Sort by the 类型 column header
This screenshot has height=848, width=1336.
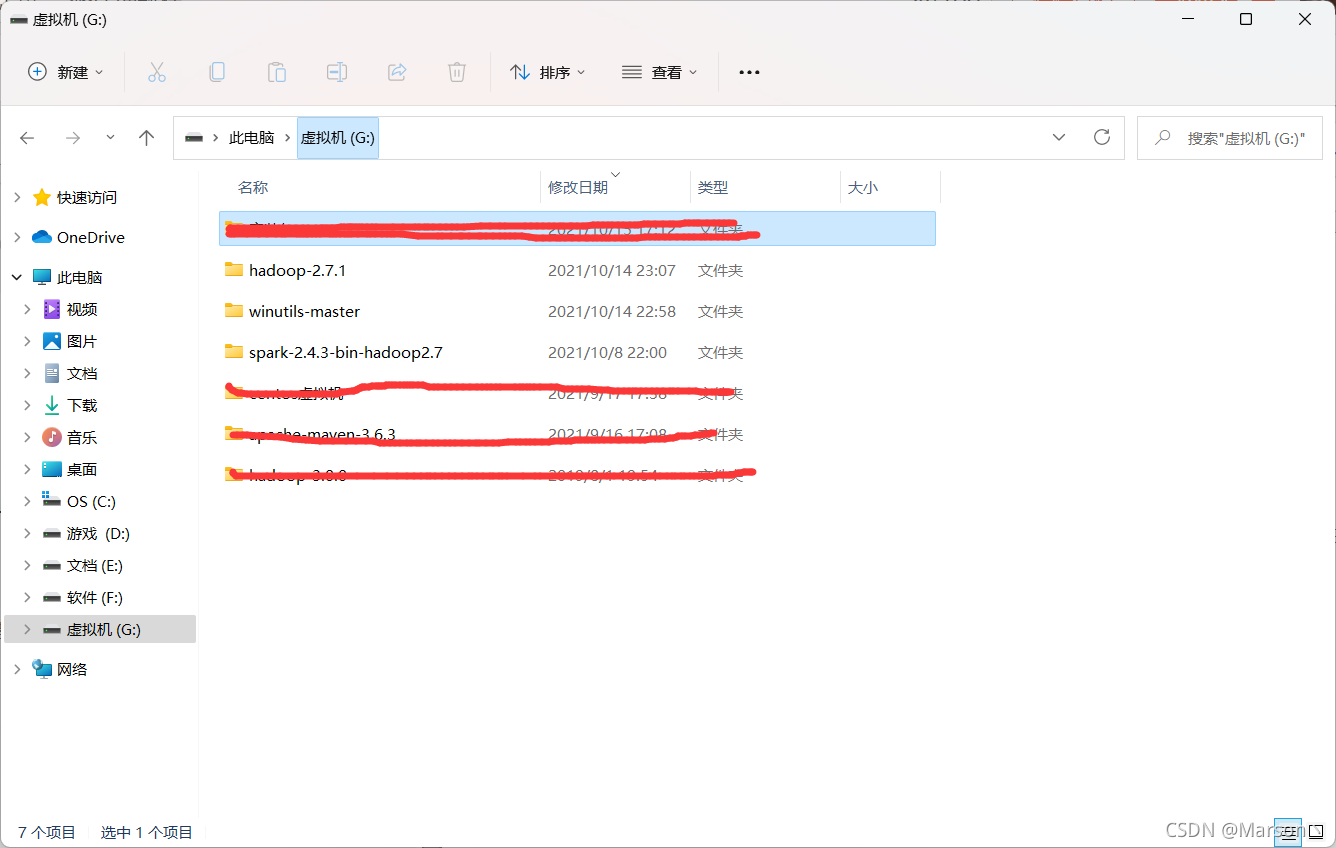pyautogui.click(x=713, y=187)
